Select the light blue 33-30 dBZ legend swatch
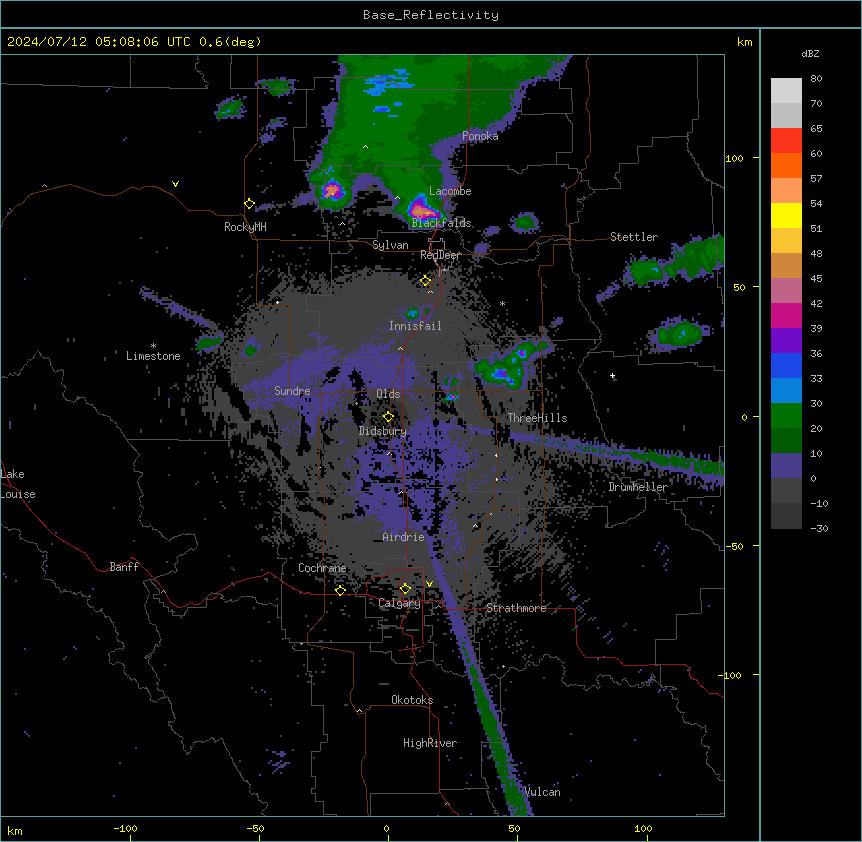The width and height of the screenshot is (862, 842). coord(786,391)
